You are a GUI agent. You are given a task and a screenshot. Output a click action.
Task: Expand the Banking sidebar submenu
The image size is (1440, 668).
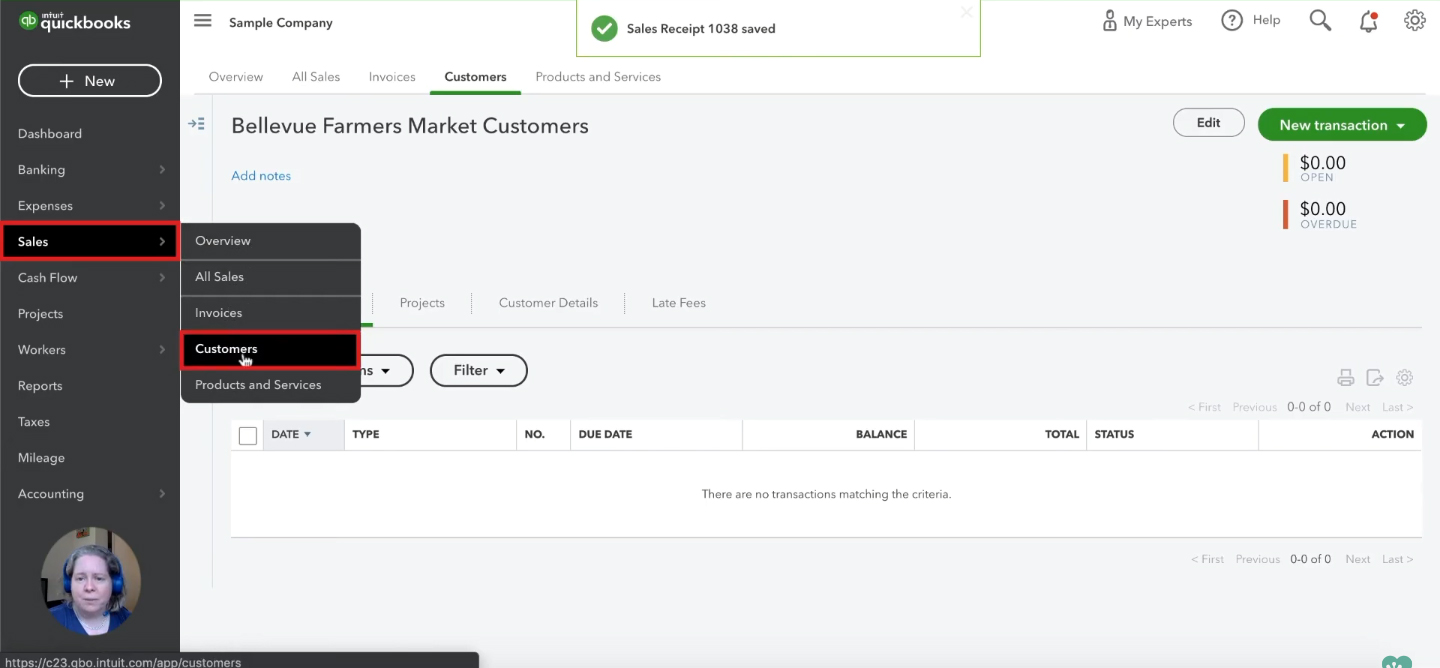(x=90, y=170)
